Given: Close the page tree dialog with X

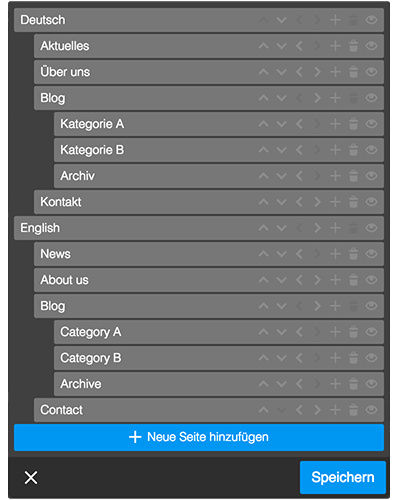Looking at the screenshot, I should pos(31,478).
